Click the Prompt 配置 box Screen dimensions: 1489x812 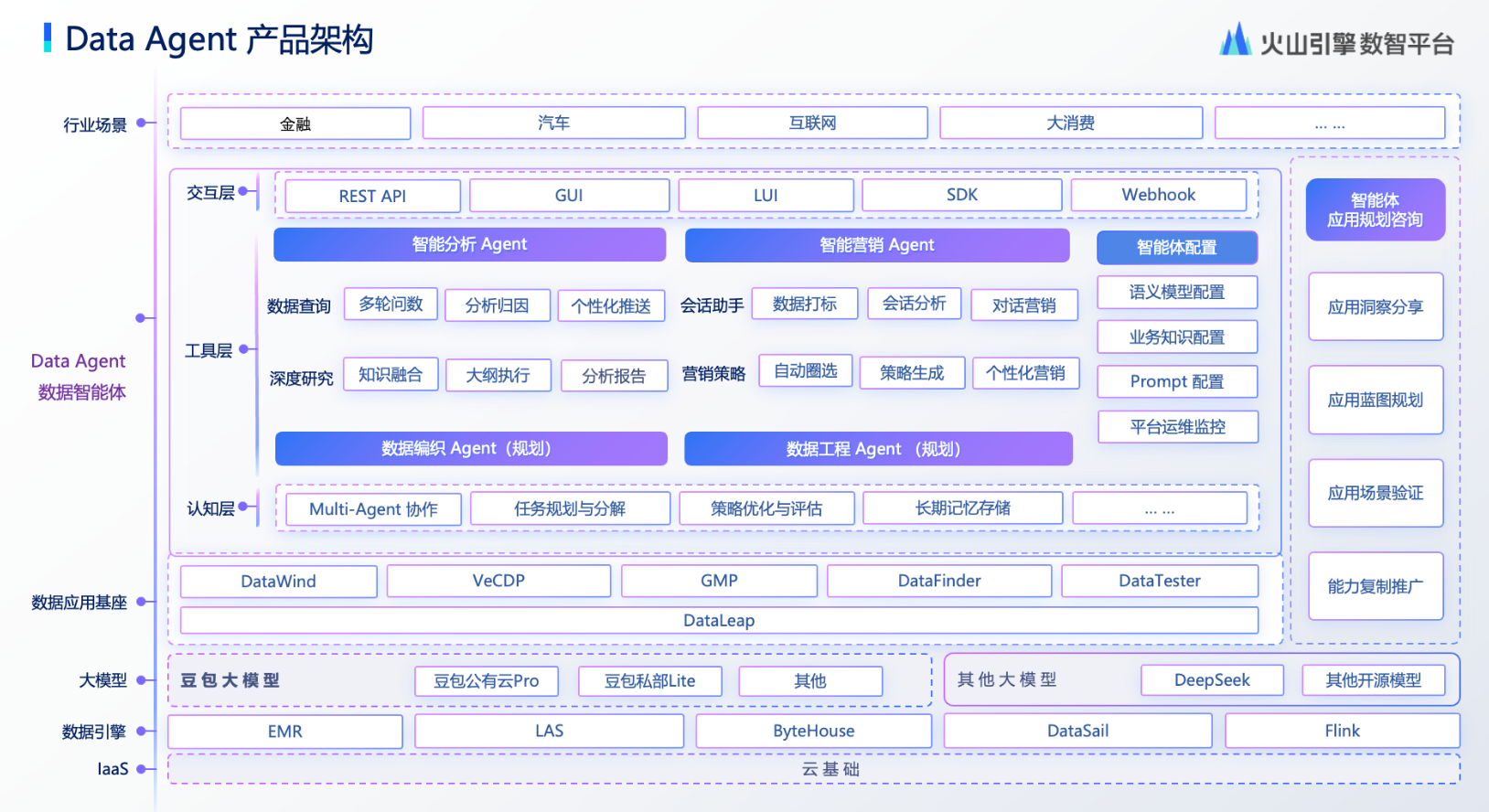[x=1177, y=381]
